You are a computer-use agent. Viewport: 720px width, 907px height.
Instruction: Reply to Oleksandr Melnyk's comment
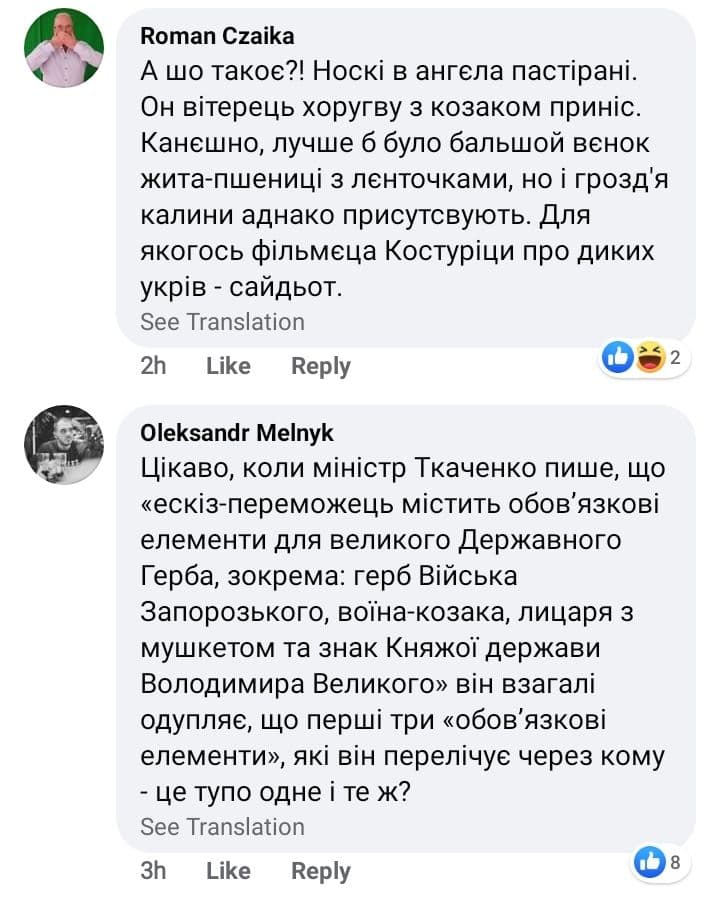(320, 871)
